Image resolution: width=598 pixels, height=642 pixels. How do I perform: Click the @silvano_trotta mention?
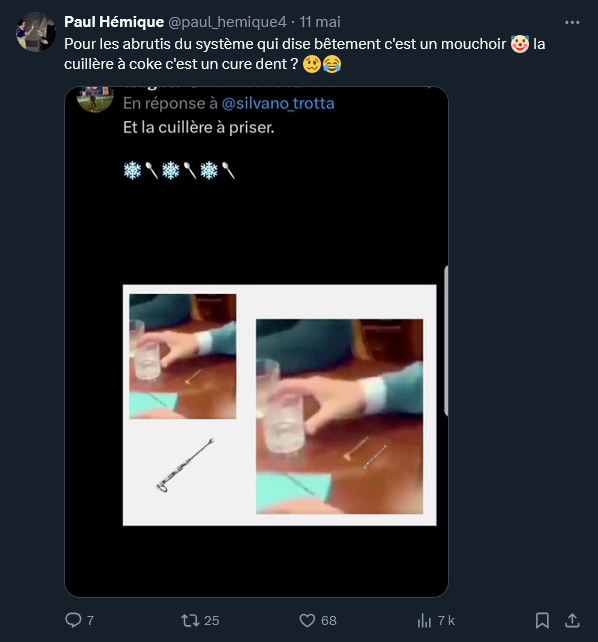point(278,104)
